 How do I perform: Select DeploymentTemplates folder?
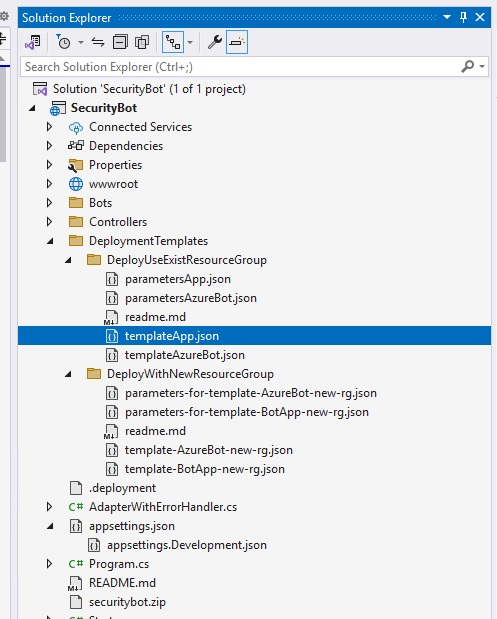pyautogui.click(x=148, y=241)
